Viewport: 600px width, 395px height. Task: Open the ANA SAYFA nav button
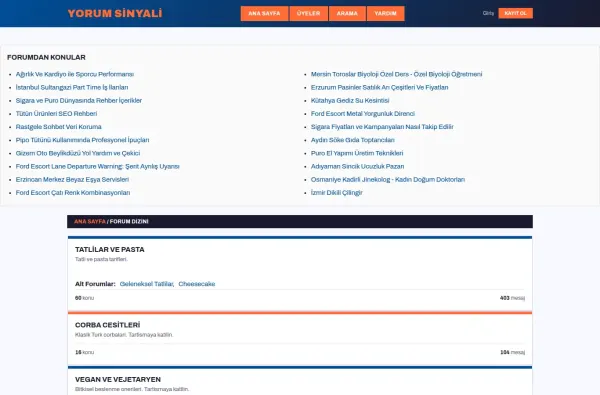(x=264, y=13)
